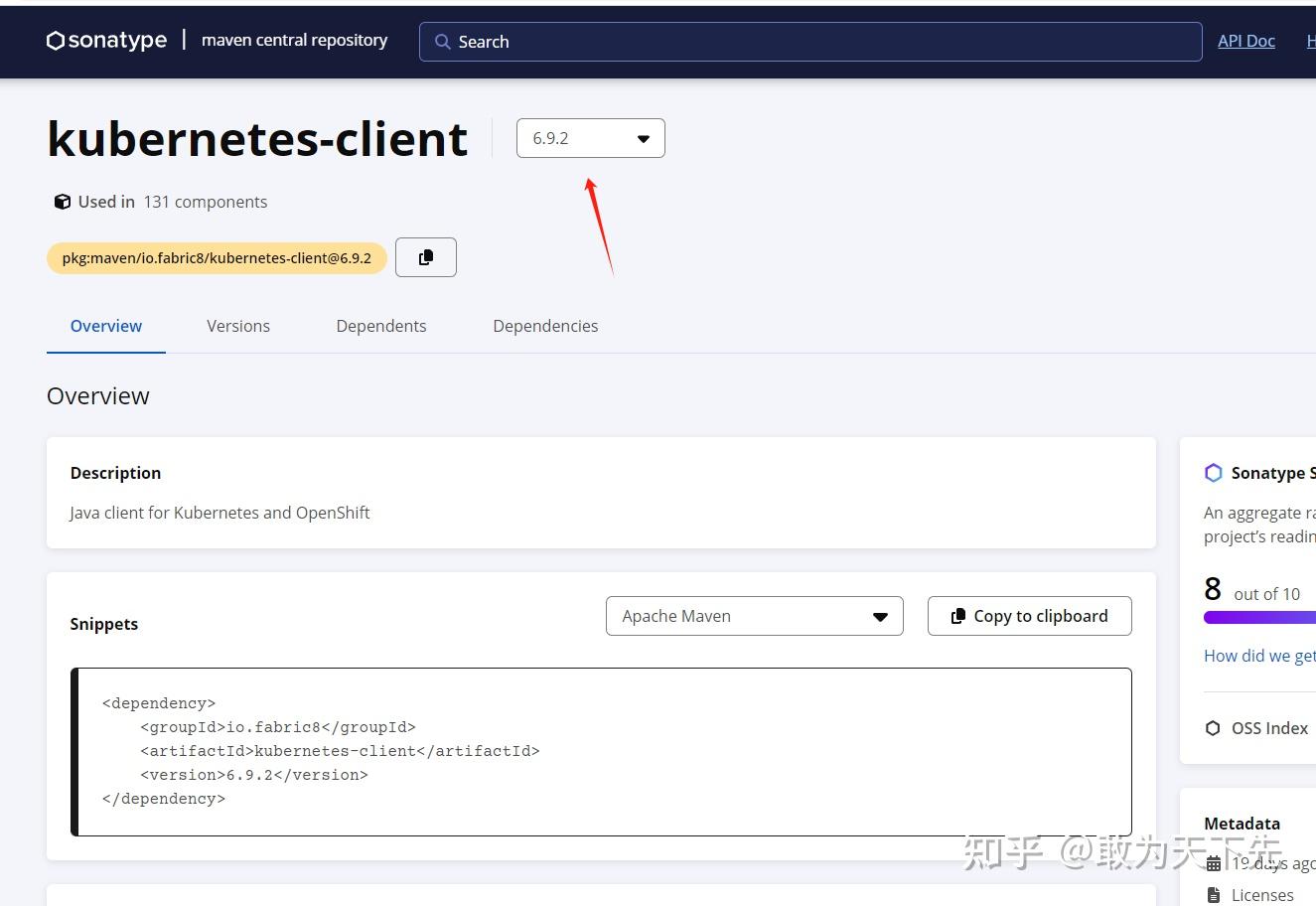Image resolution: width=1316 pixels, height=906 pixels.
Task: Expand the version selector chevron arrow
Action: [643, 138]
